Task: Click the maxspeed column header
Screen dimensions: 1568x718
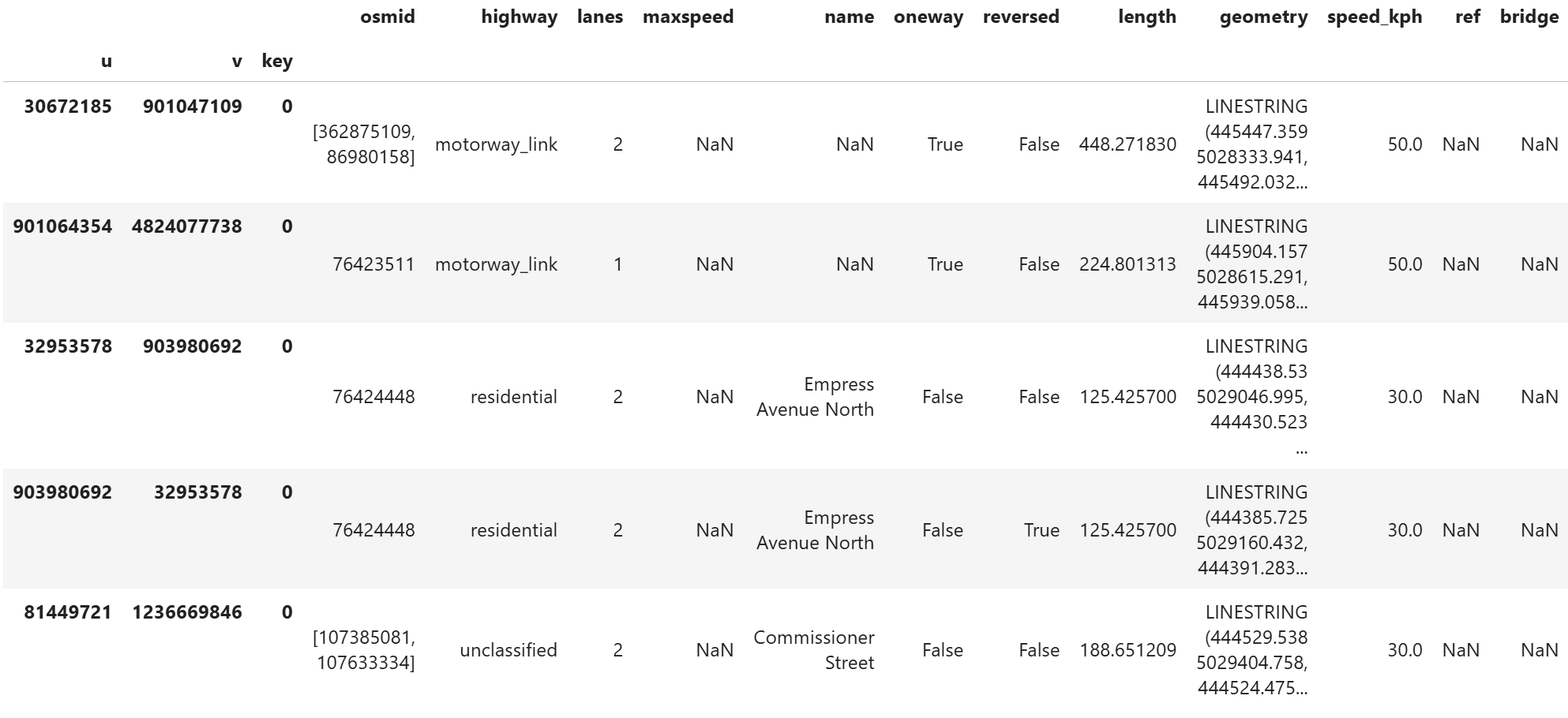Action: click(x=688, y=17)
